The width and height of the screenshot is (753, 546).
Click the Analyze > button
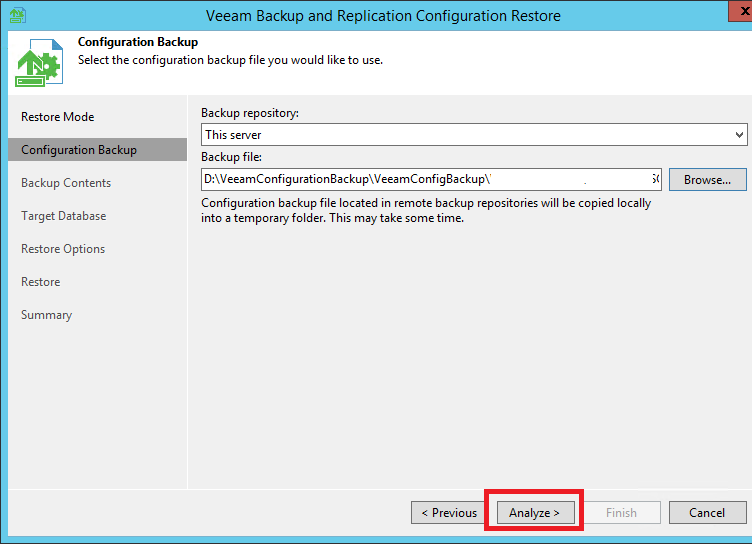535,512
